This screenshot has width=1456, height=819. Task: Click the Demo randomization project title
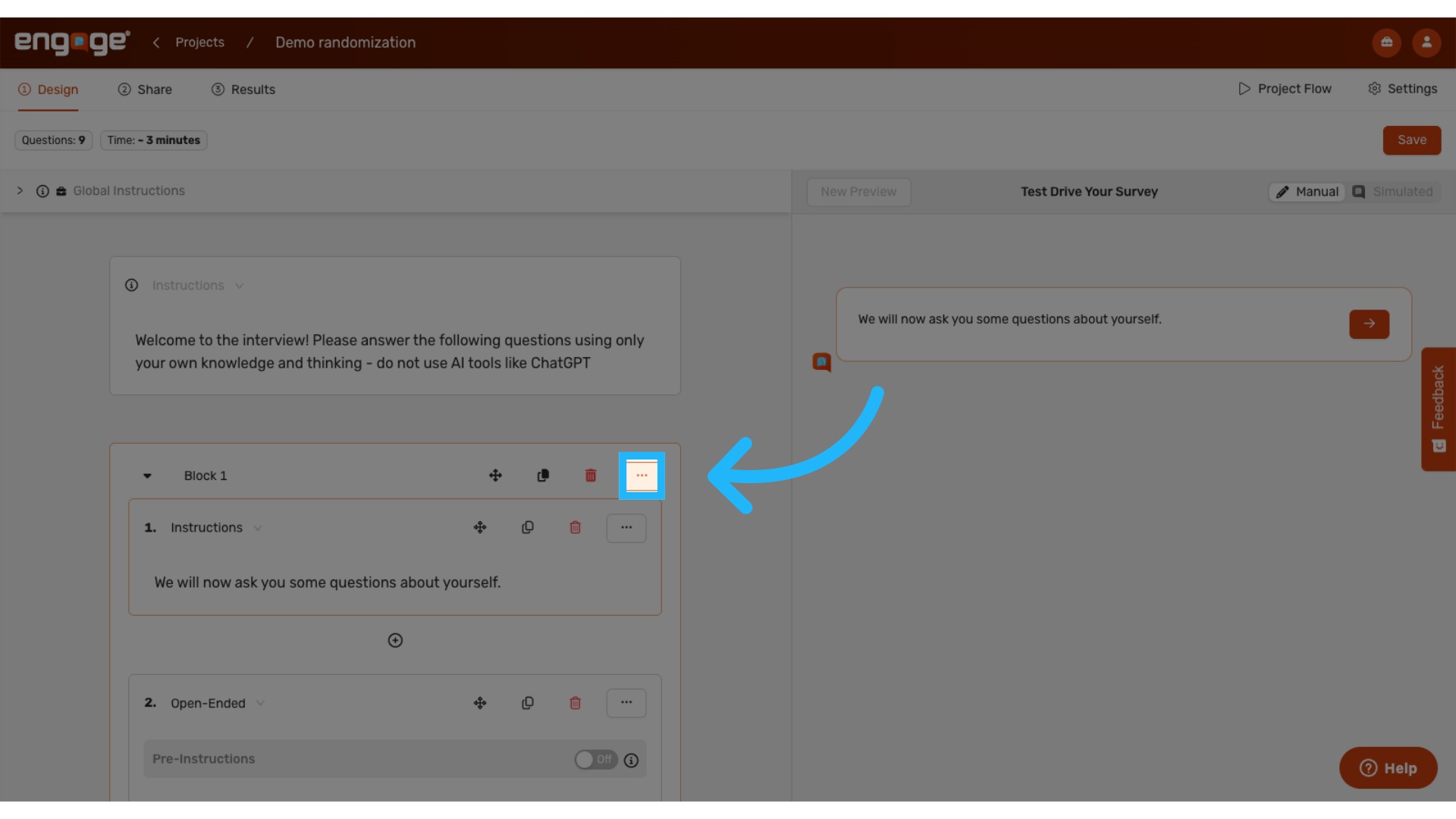[345, 42]
